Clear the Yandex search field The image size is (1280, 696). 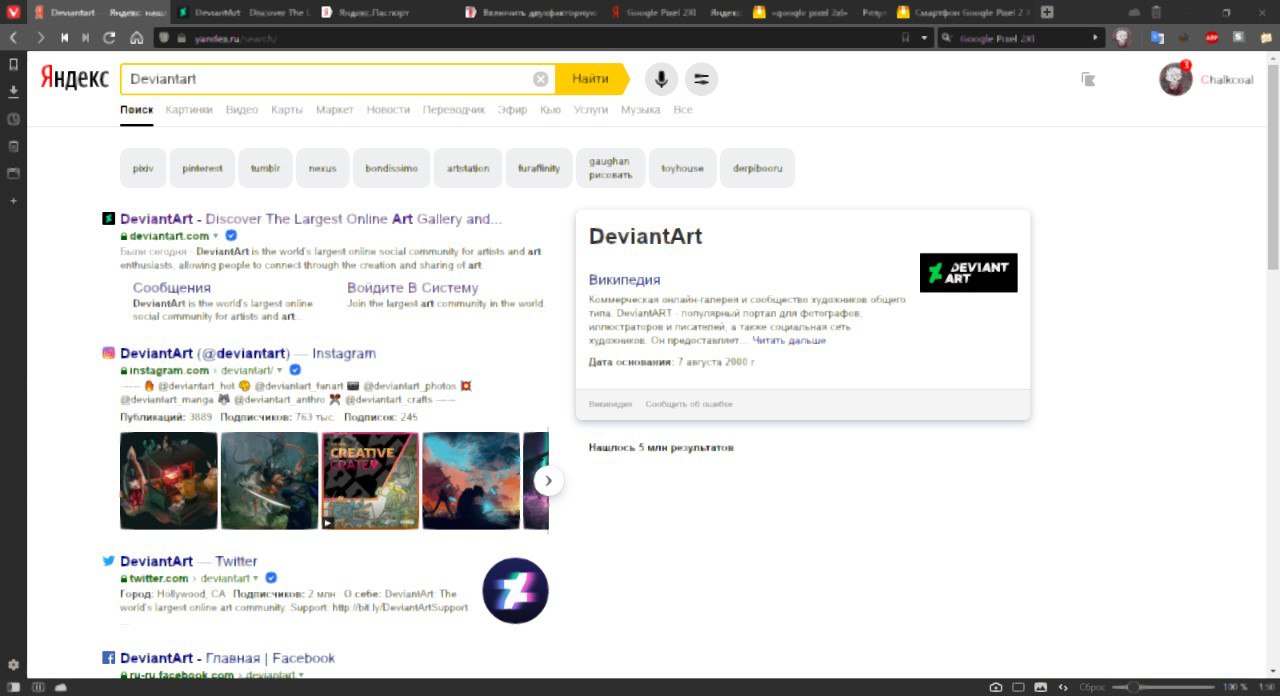tap(540, 79)
